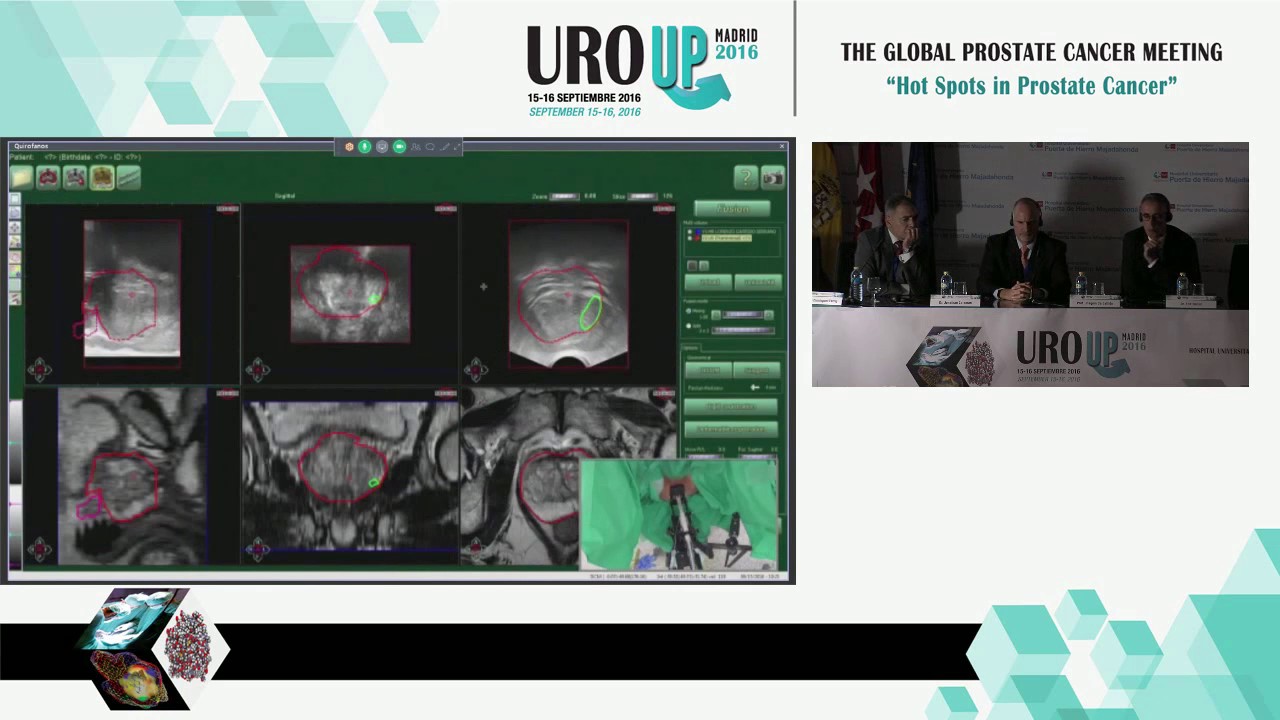Image resolution: width=1280 pixels, height=720 pixels.
Task: Click the pen annotate icon in meeting bar
Action: pos(445,147)
